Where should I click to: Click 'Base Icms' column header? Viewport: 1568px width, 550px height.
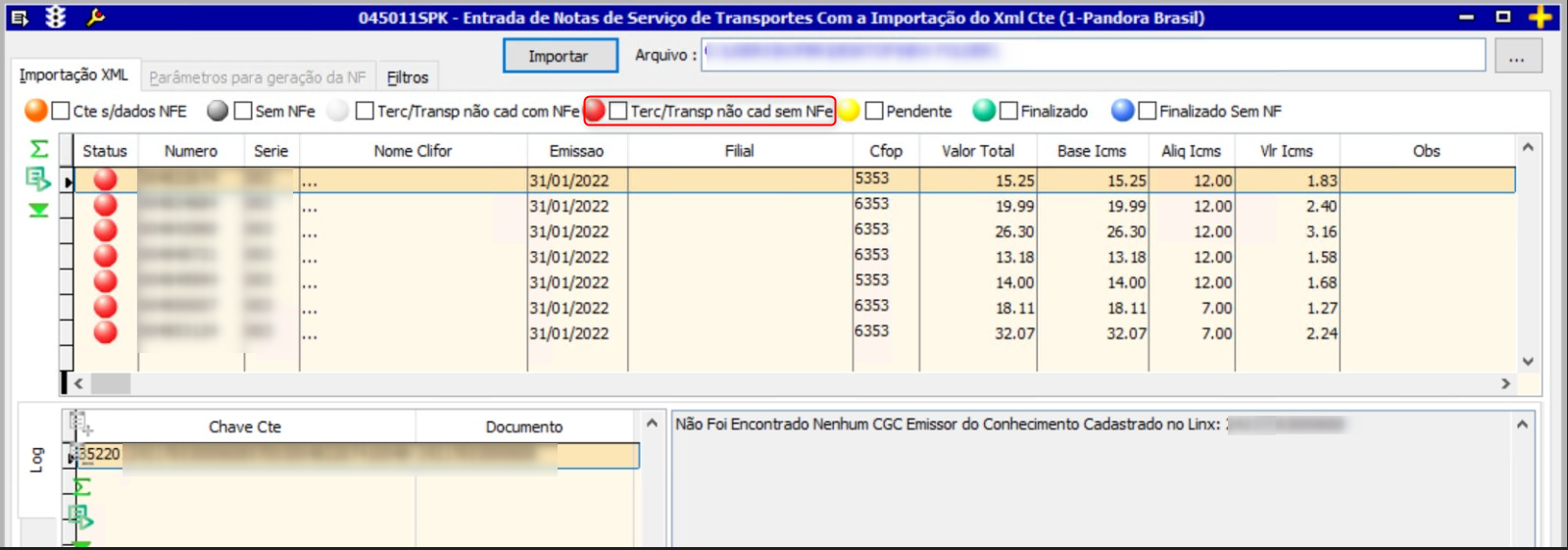1092,151
